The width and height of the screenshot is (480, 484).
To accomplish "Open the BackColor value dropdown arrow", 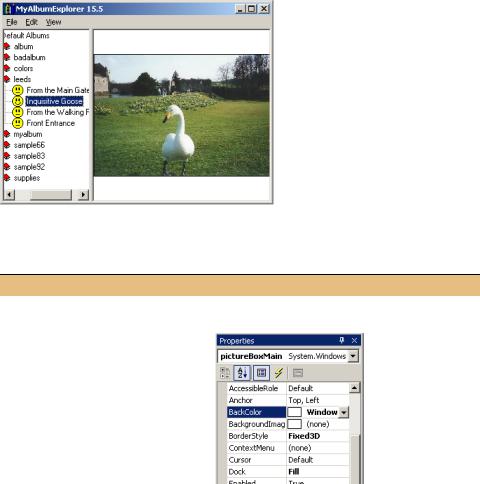I will tap(344, 412).
